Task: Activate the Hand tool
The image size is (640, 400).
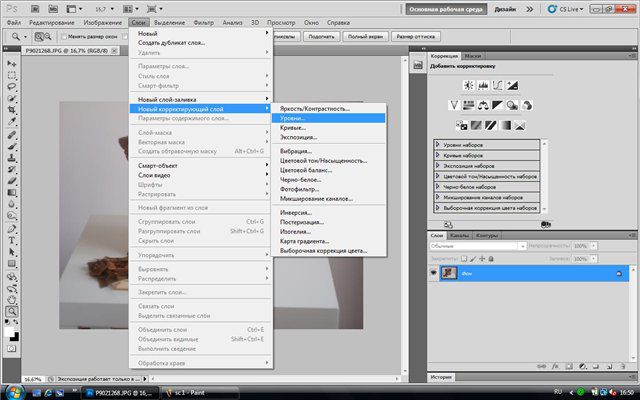Action: coord(12,299)
